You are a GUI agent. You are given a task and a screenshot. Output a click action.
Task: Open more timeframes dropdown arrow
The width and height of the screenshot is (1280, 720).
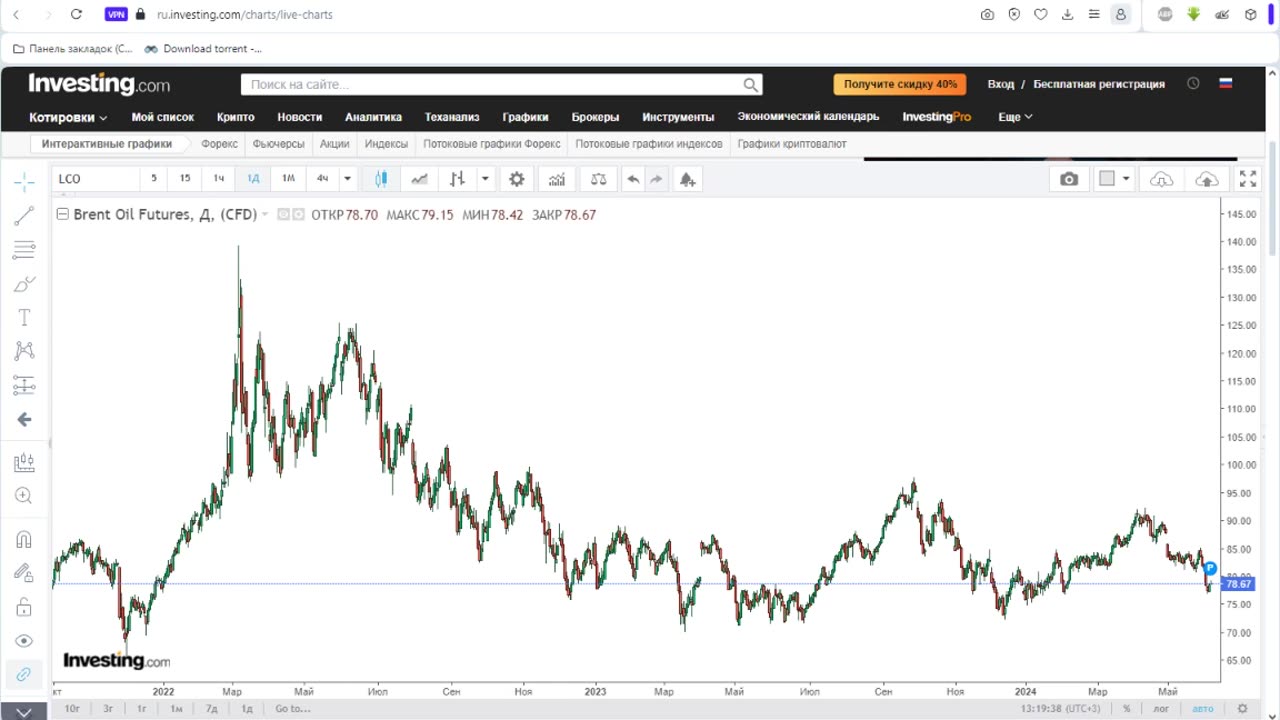pyautogui.click(x=347, y=178)
